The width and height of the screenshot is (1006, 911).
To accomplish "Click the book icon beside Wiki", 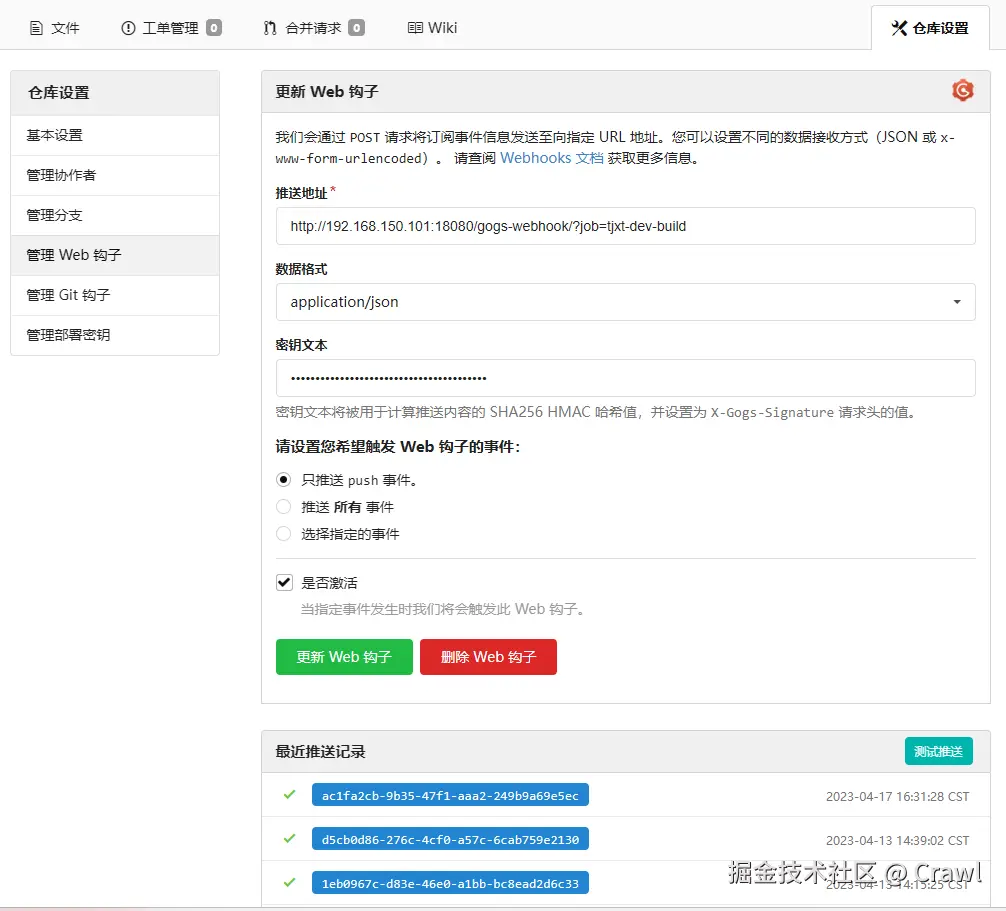I will coord(415,28).
